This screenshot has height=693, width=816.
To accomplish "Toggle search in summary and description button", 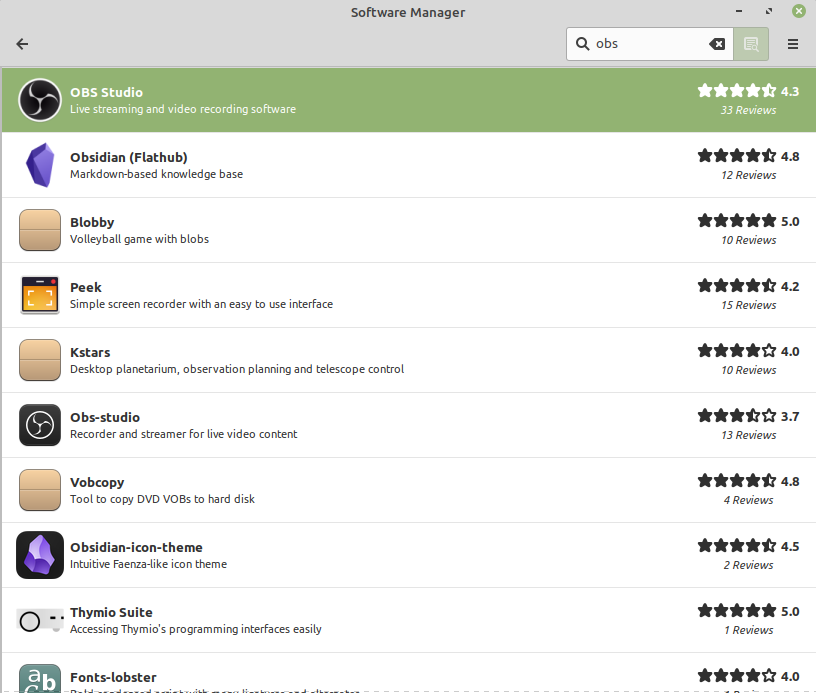I will [x=751, y=44].
